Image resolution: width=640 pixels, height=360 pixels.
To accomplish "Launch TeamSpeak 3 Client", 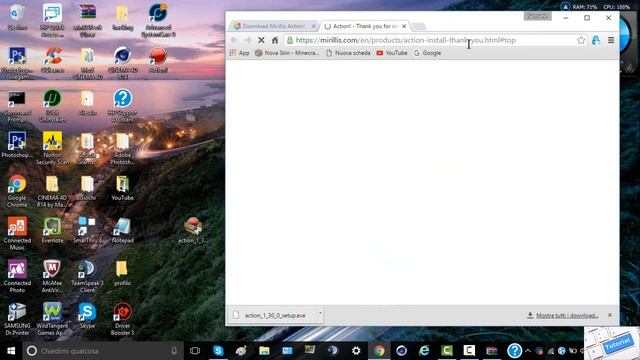I will (x=87, y=276).
